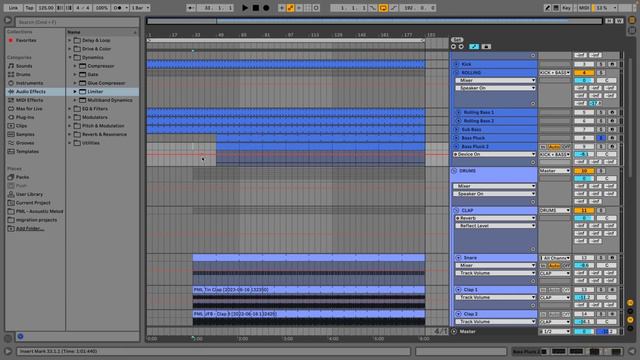Image resolution: width=640 pixels, height=360 pixels.
Task: Click the PML Tin Clap audio clip
Action: tap(309, 289)
